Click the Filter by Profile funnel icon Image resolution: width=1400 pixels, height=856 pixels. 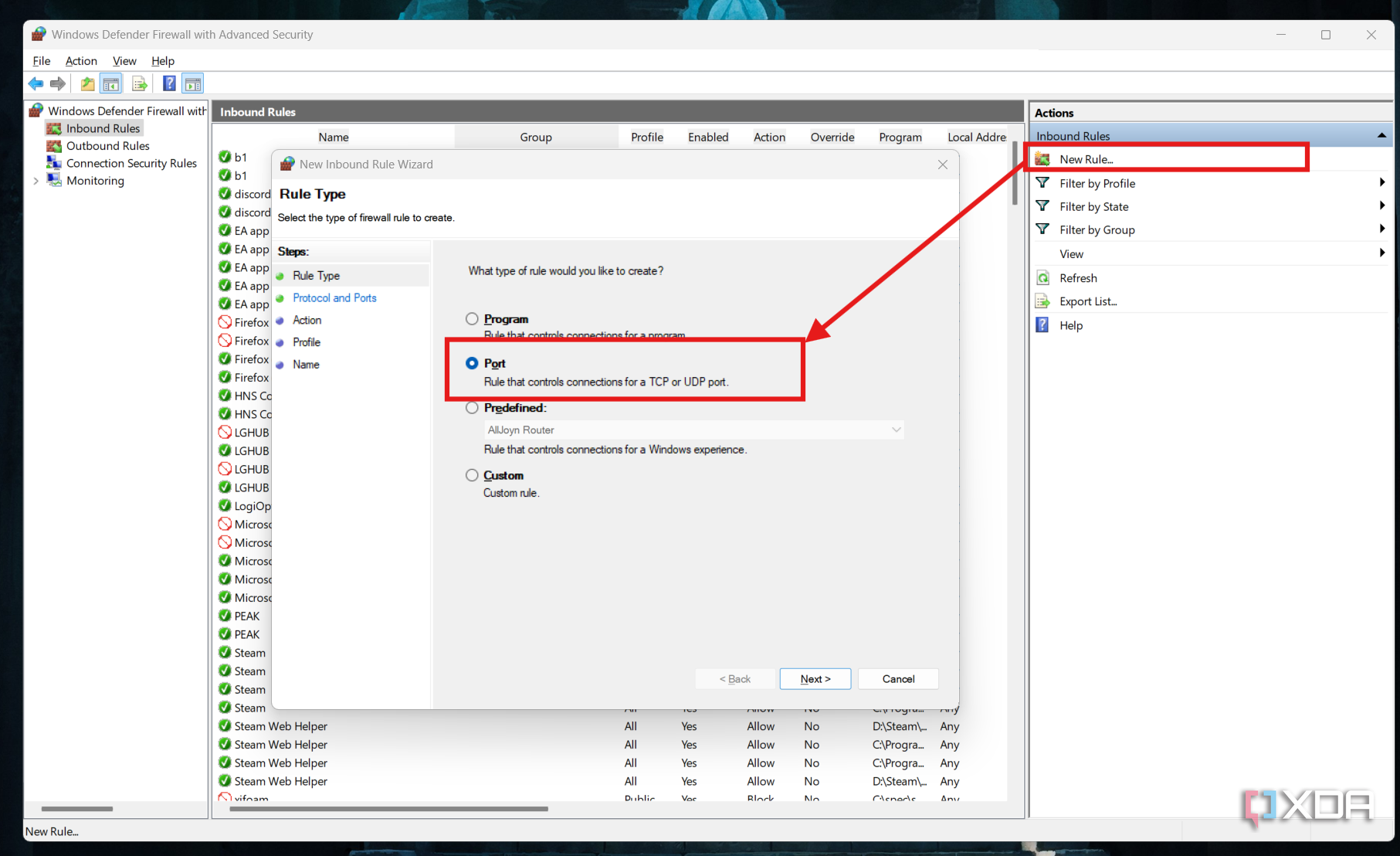pos(1042,183)
